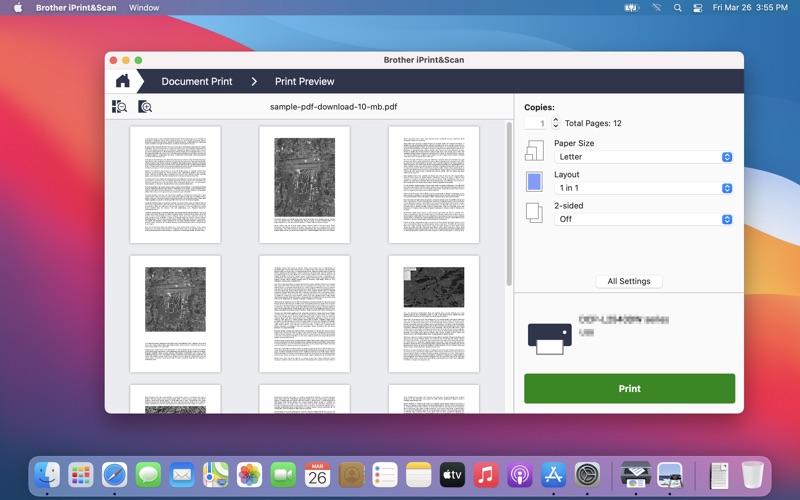Click the green Print button

[x=630, y=388]
